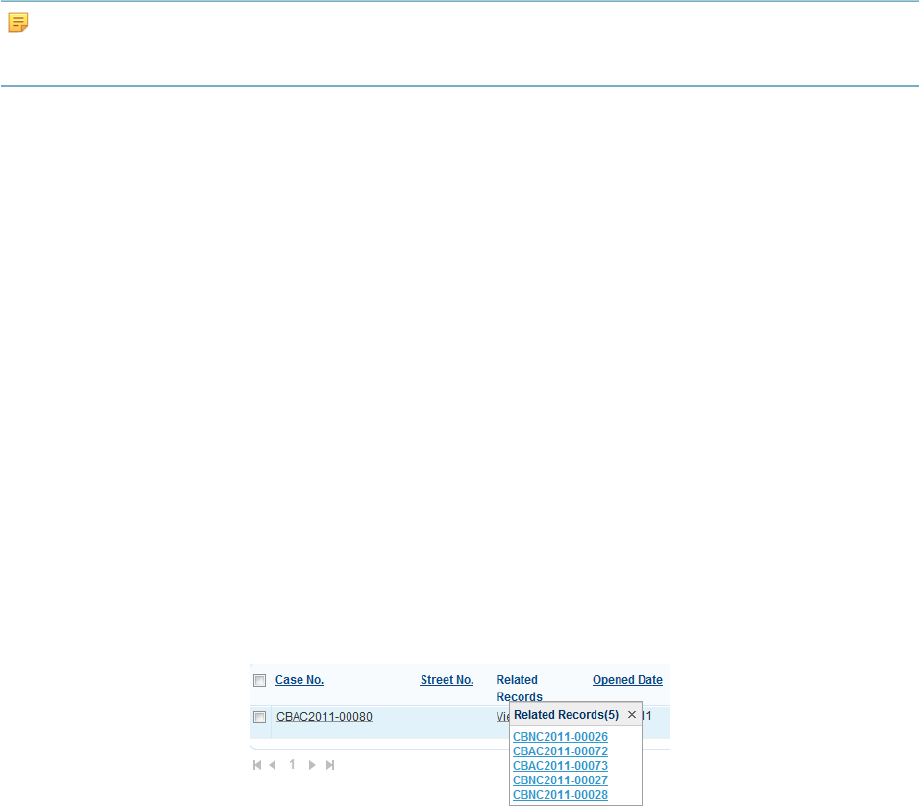
Task: Open case CBAC2011-00080
Action: tap(324, 717)
